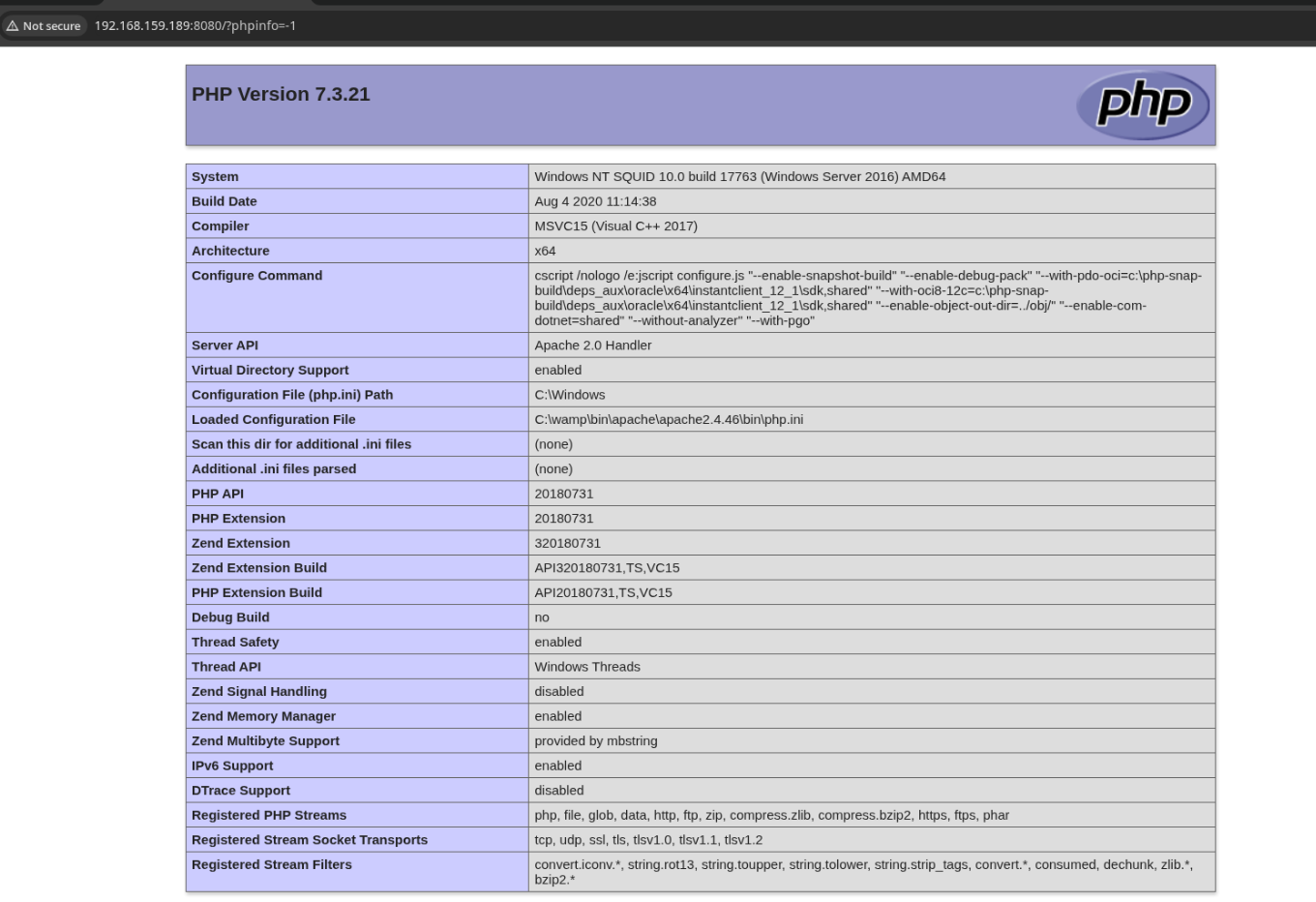Click the x64 architecture value
1316x902 pixels.
pos(545,251)
